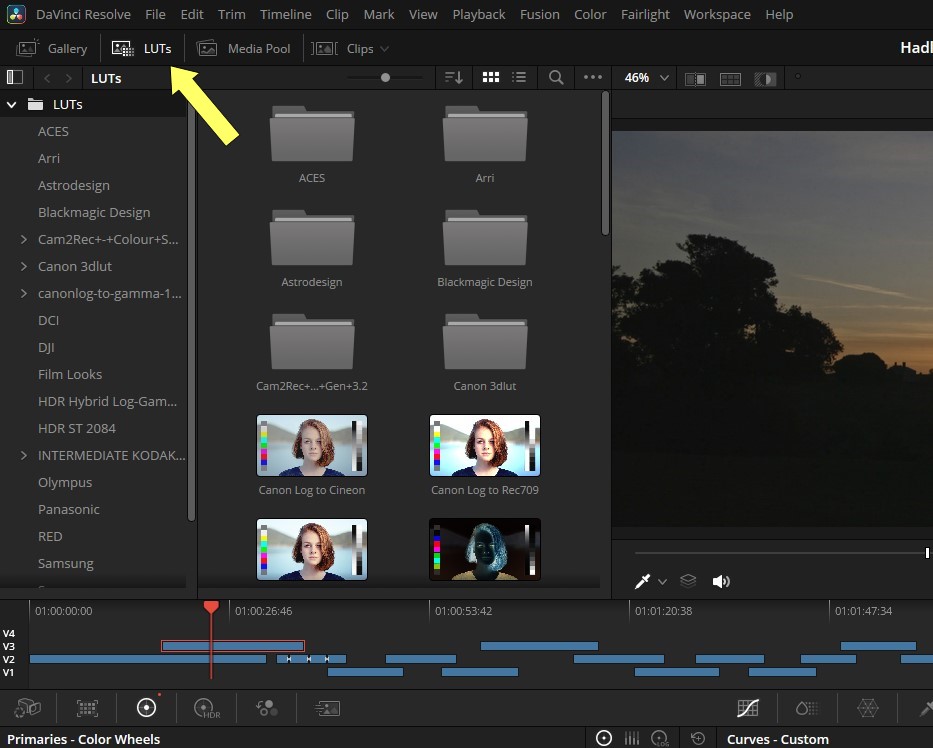Open the Playback menu

[x=478, y=14]
